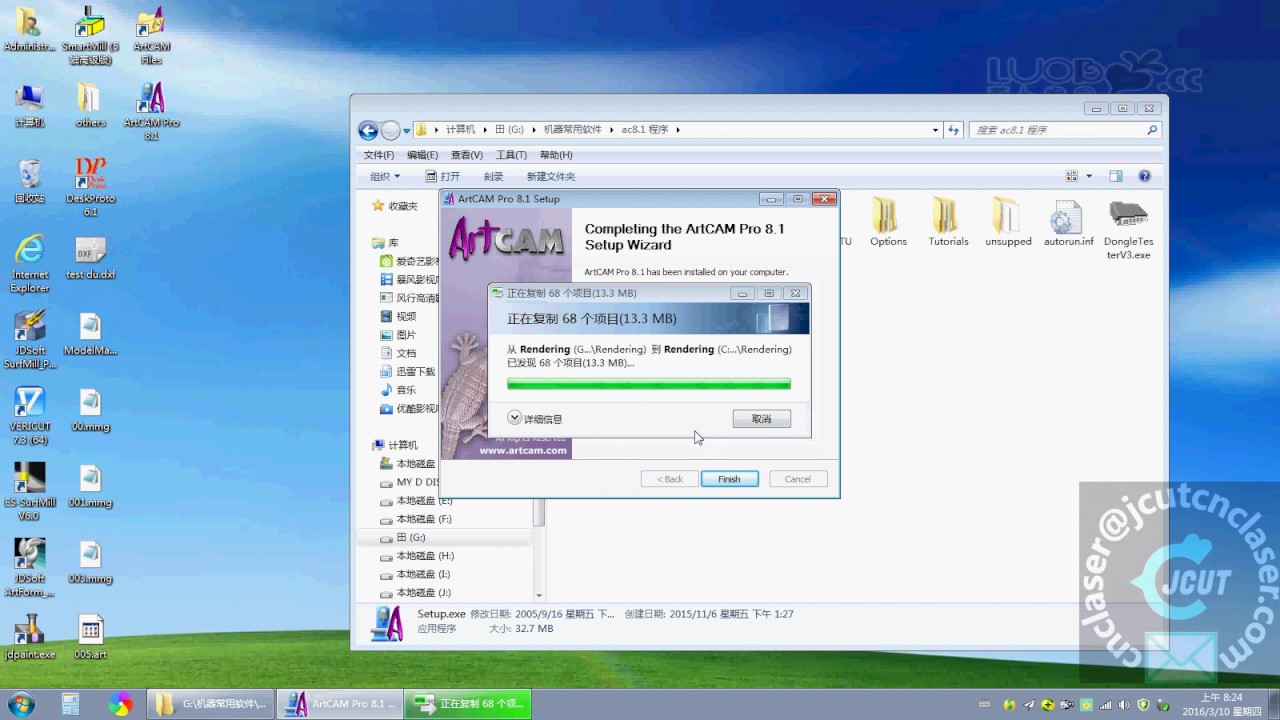Open the unsupped folder in Explorer
The height and width of the screenshot is (720, 1280).
click(x=1008, y=222)
